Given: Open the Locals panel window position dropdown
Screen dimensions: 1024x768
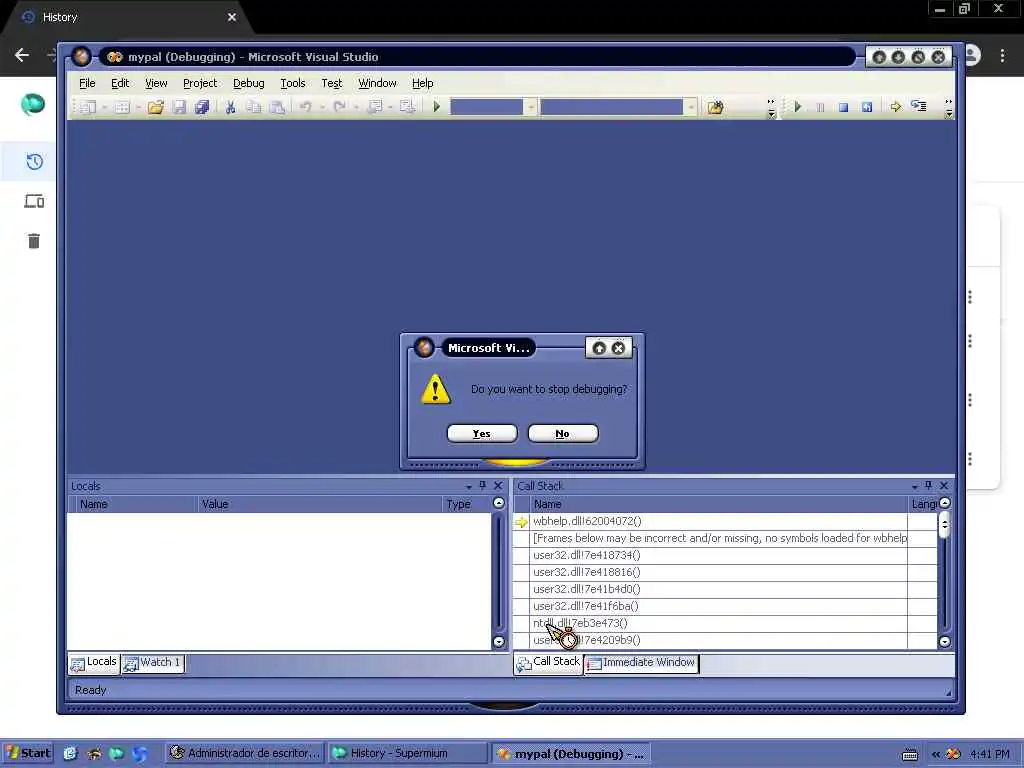Looking at the screenshot, I should tap(468, 487).
